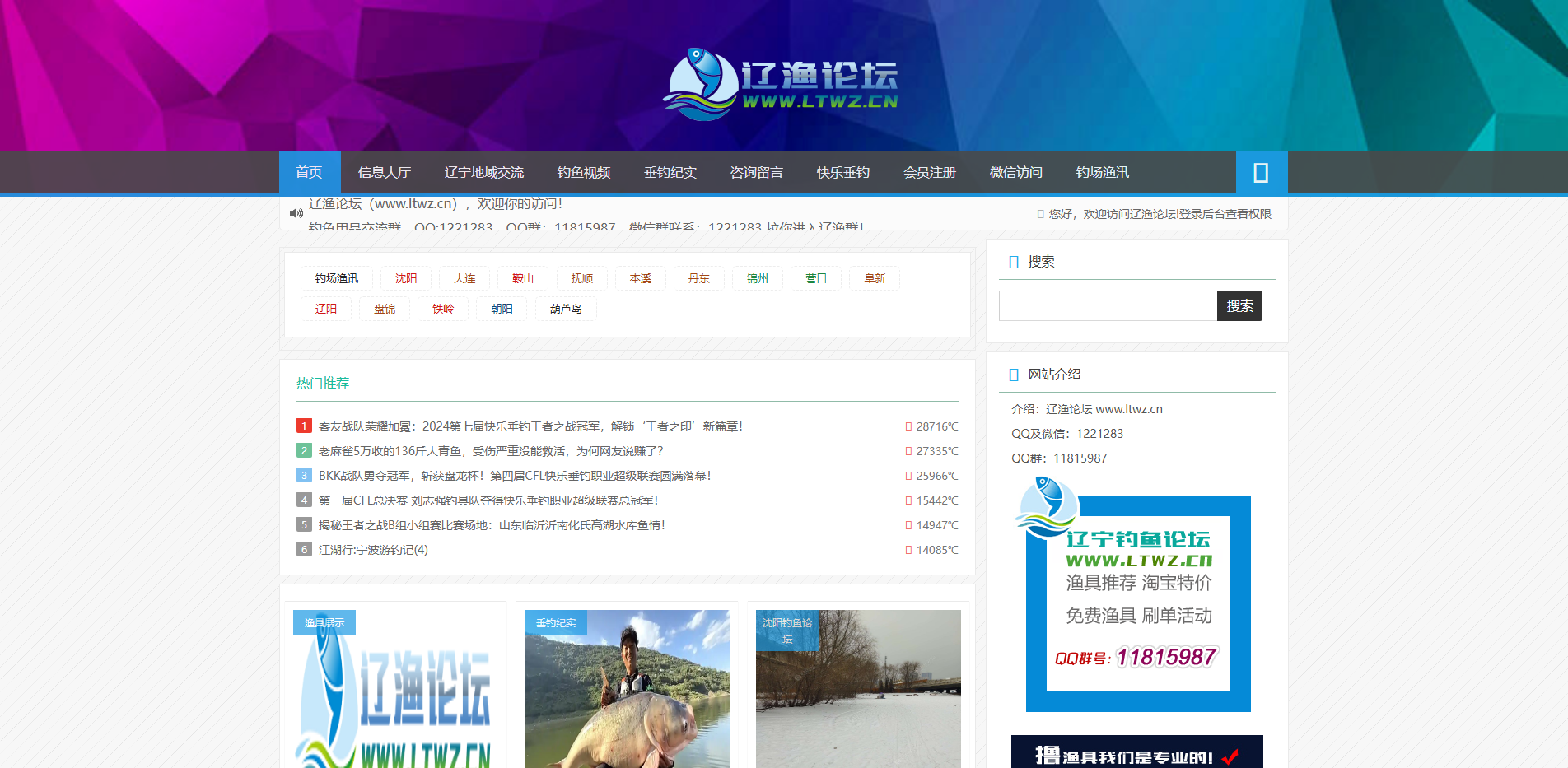Click the magnifier icon beside 搜索 panel title
Viewport: 1568px width, 768px height.
(x=1012, y=261)
